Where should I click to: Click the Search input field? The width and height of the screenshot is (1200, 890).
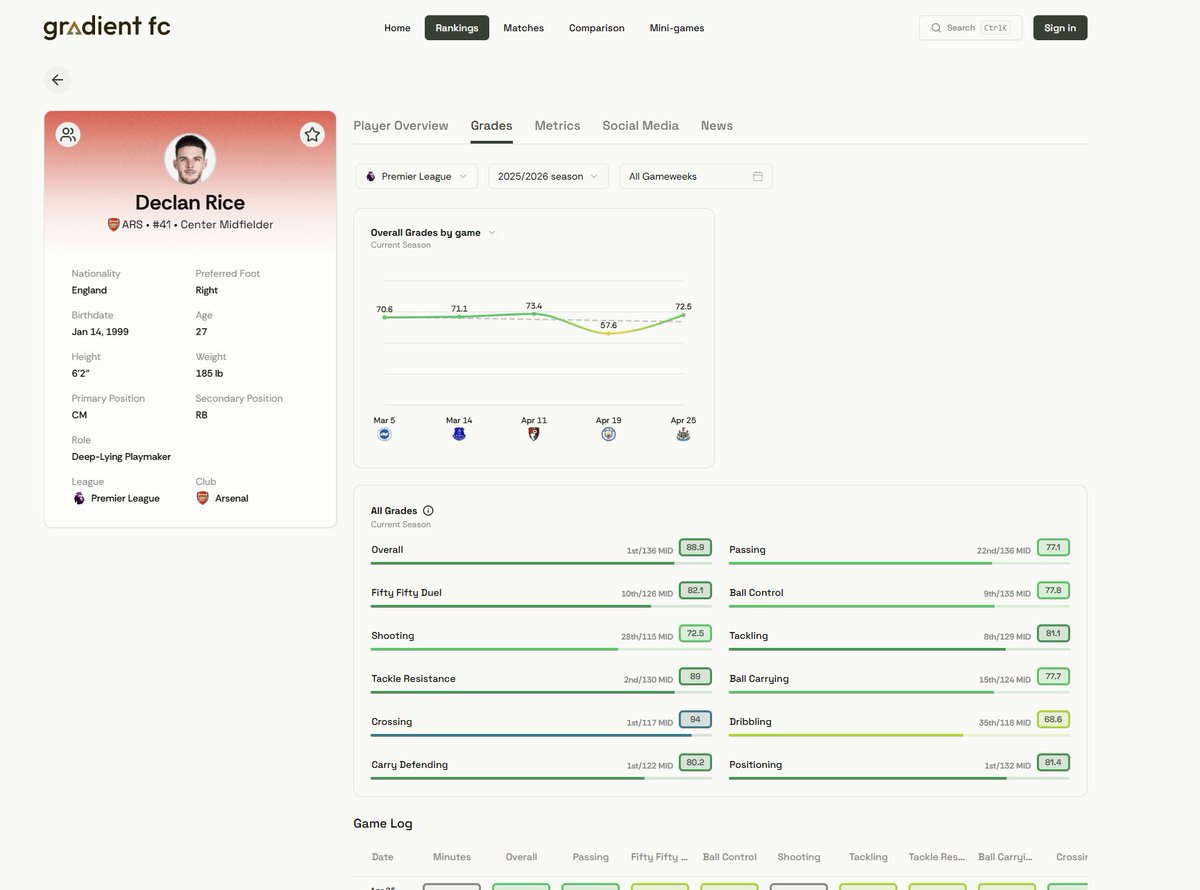tap(970, 28)
